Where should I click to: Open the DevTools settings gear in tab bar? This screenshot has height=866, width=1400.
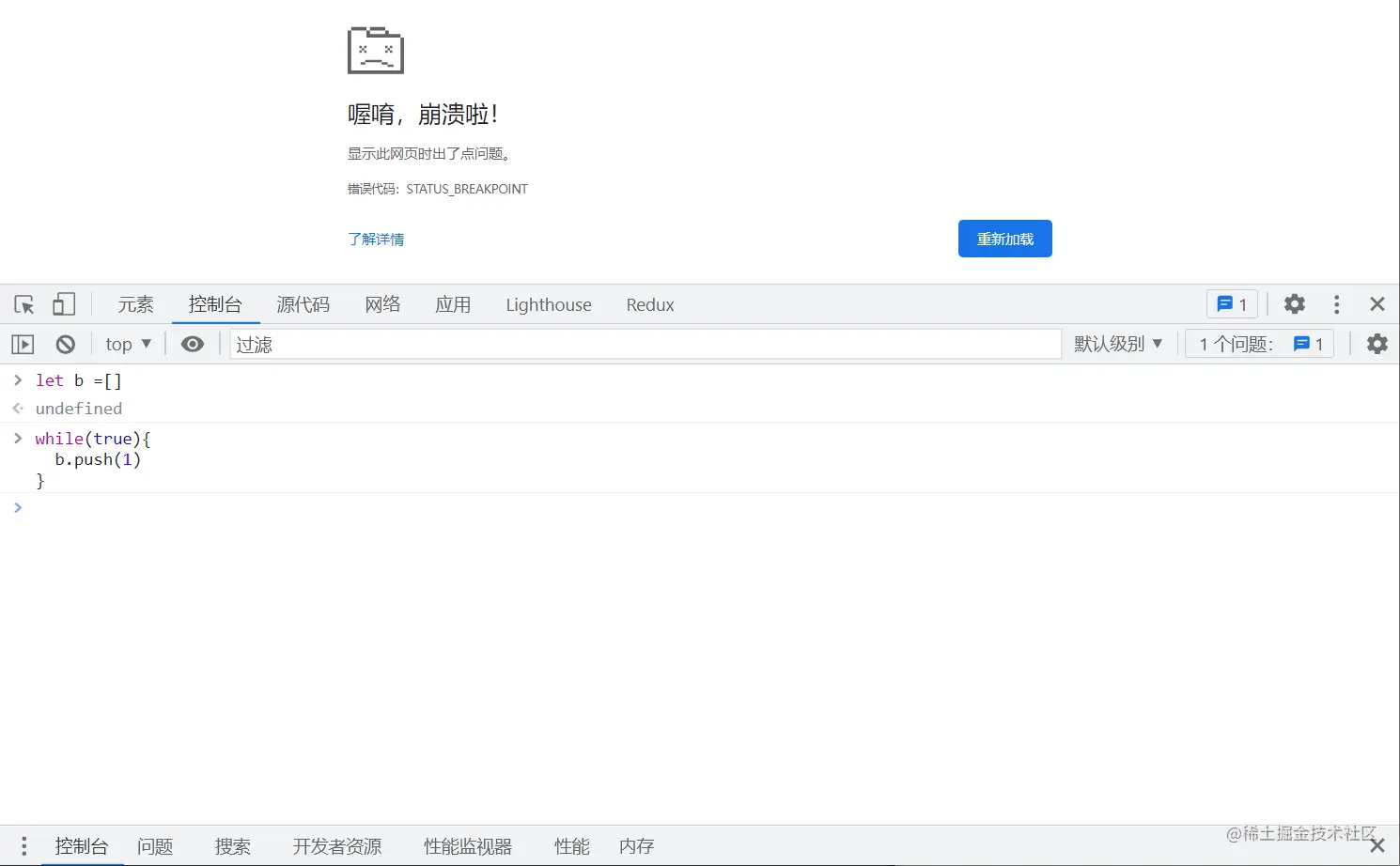coord(1295,304)
